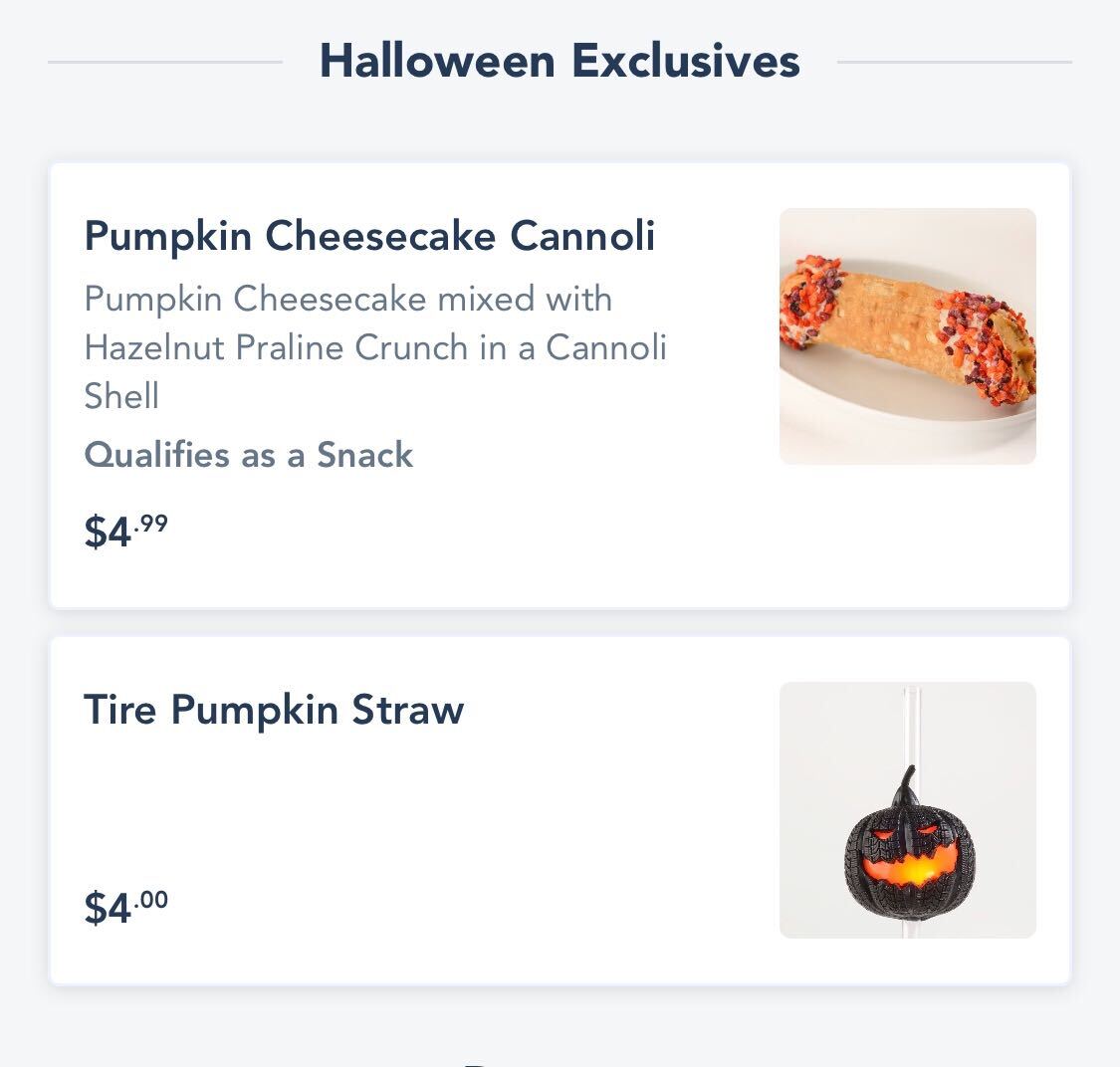Click the Tire Pumpkin Straw title
The width and height of the screenshot is (1120, 1067).
pos(274,710)
